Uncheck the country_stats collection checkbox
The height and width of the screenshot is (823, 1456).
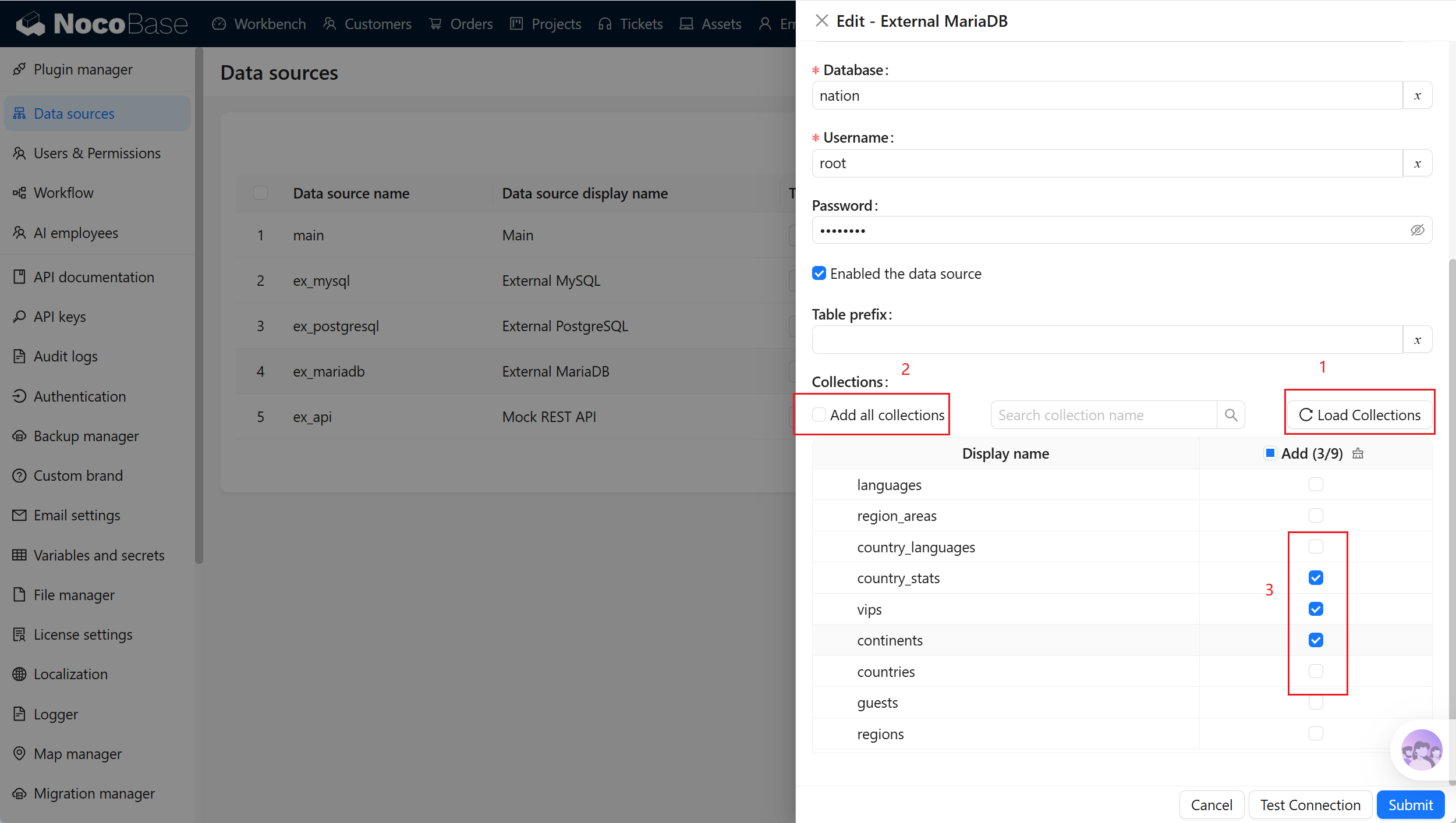[1315, 578]
